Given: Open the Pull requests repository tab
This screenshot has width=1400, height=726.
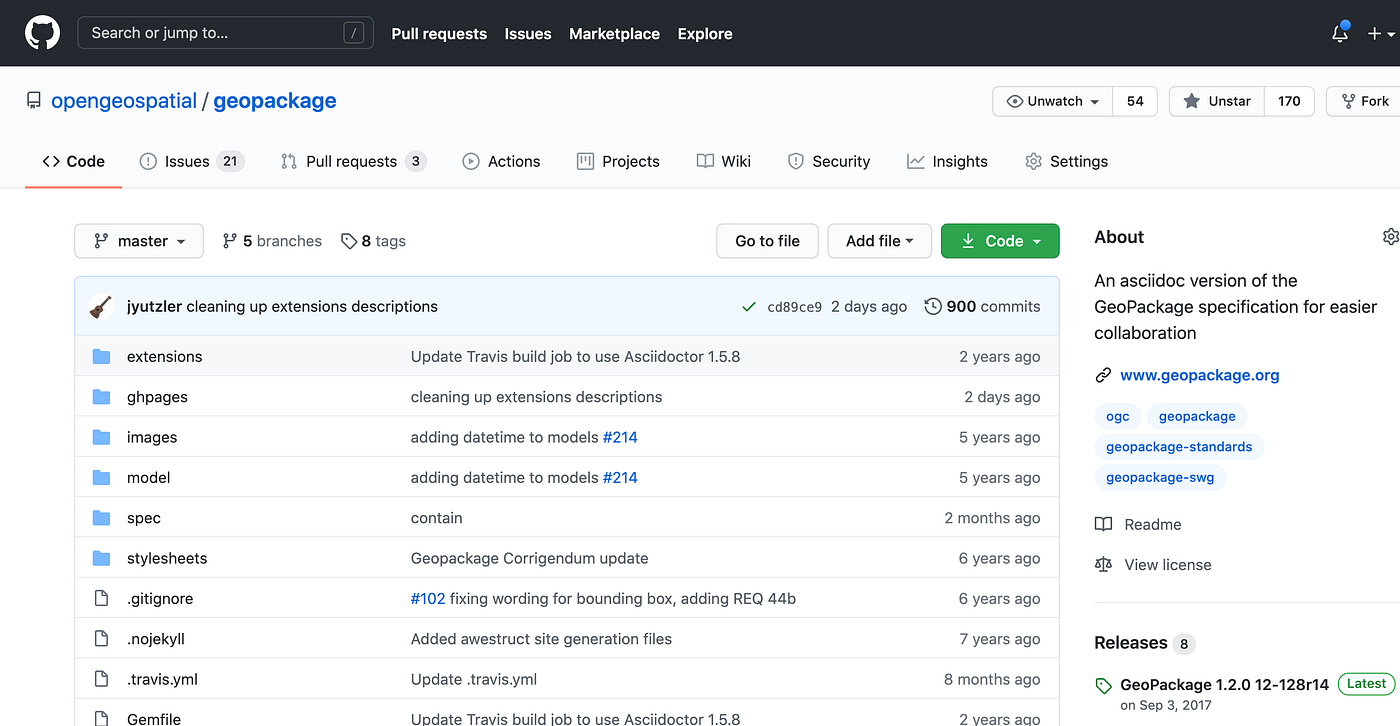Looking at the screenshot, I should pos(354,161).
